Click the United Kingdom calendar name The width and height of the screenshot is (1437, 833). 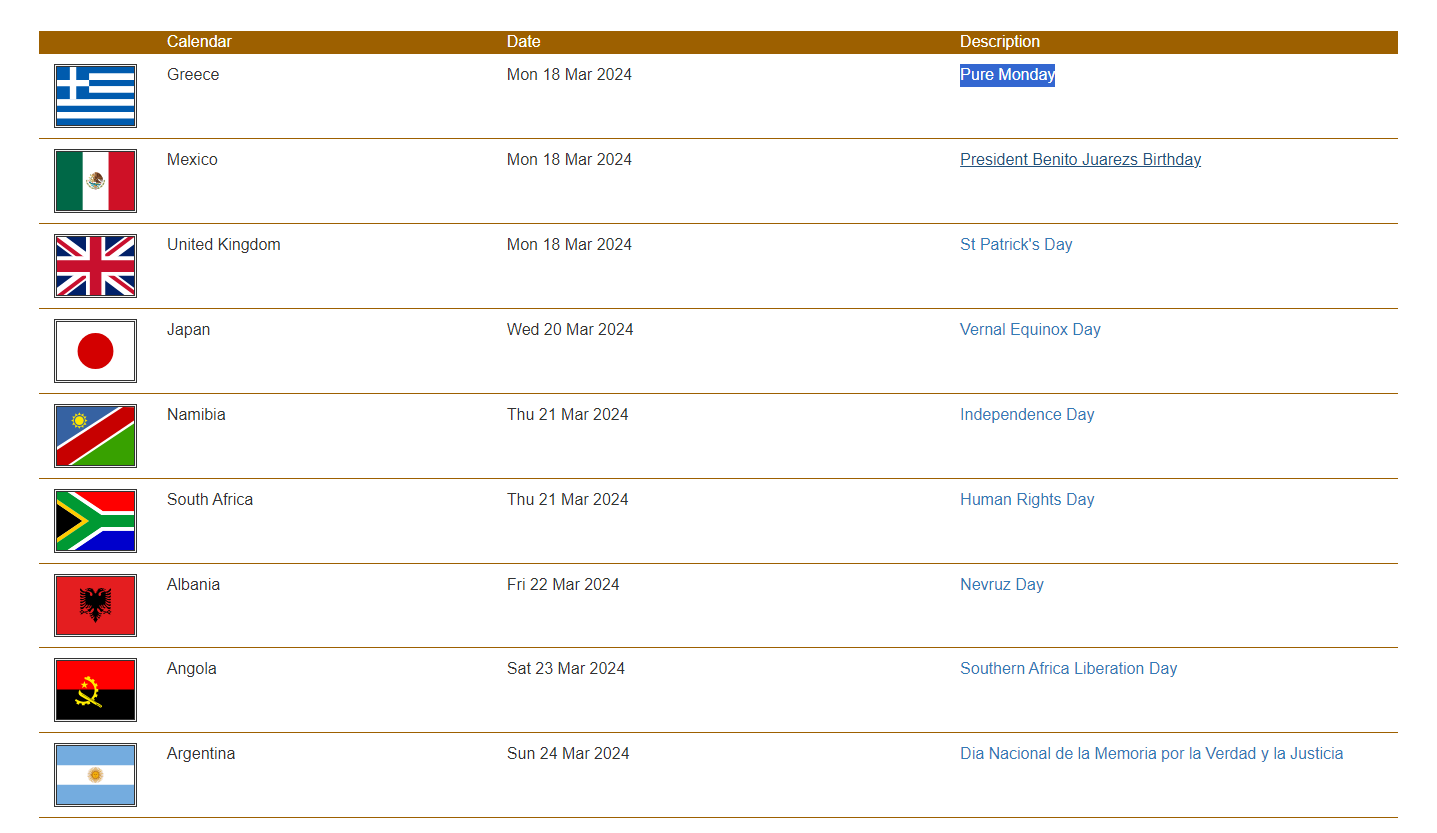pos(223,245)
